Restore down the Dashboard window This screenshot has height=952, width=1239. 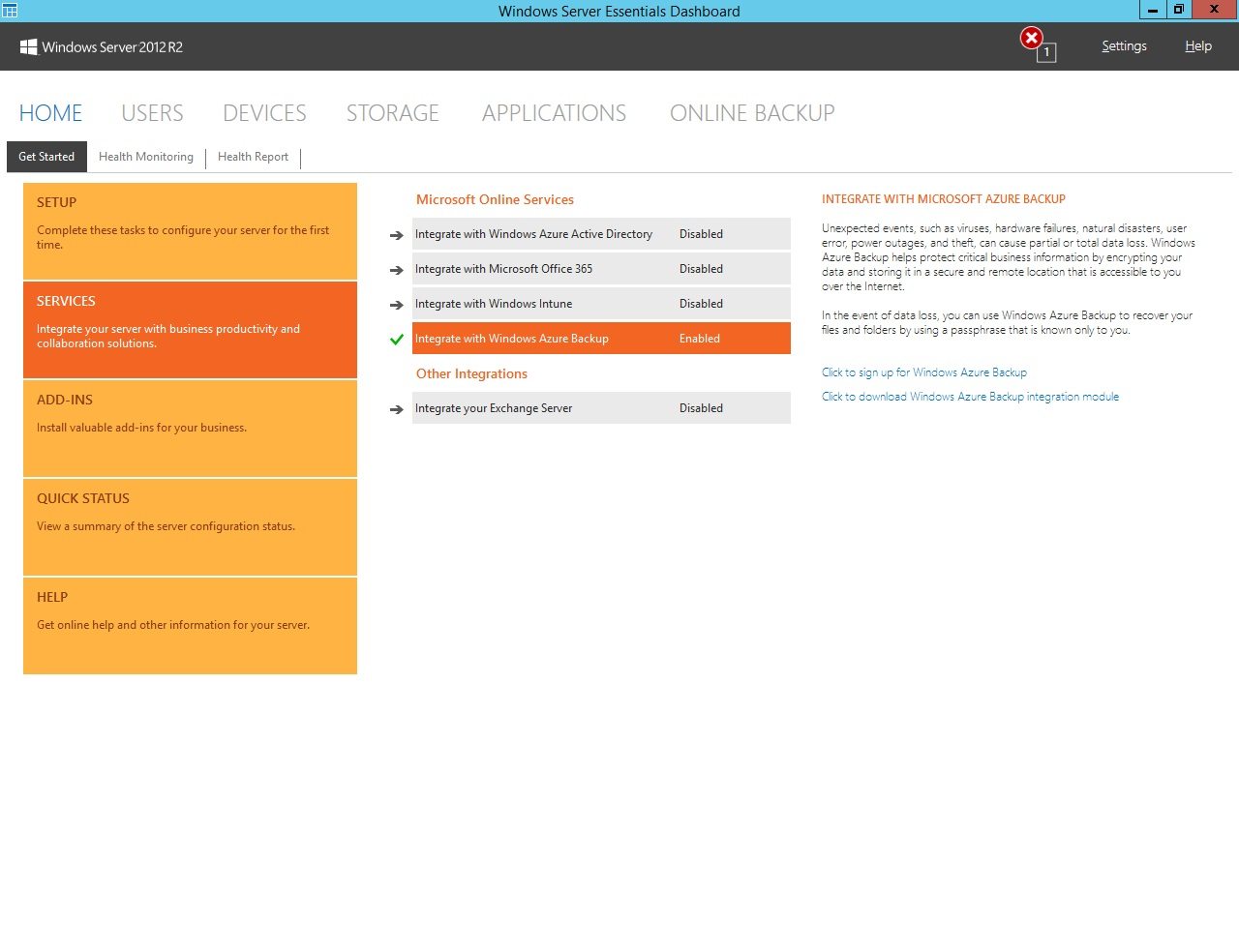1178,10
